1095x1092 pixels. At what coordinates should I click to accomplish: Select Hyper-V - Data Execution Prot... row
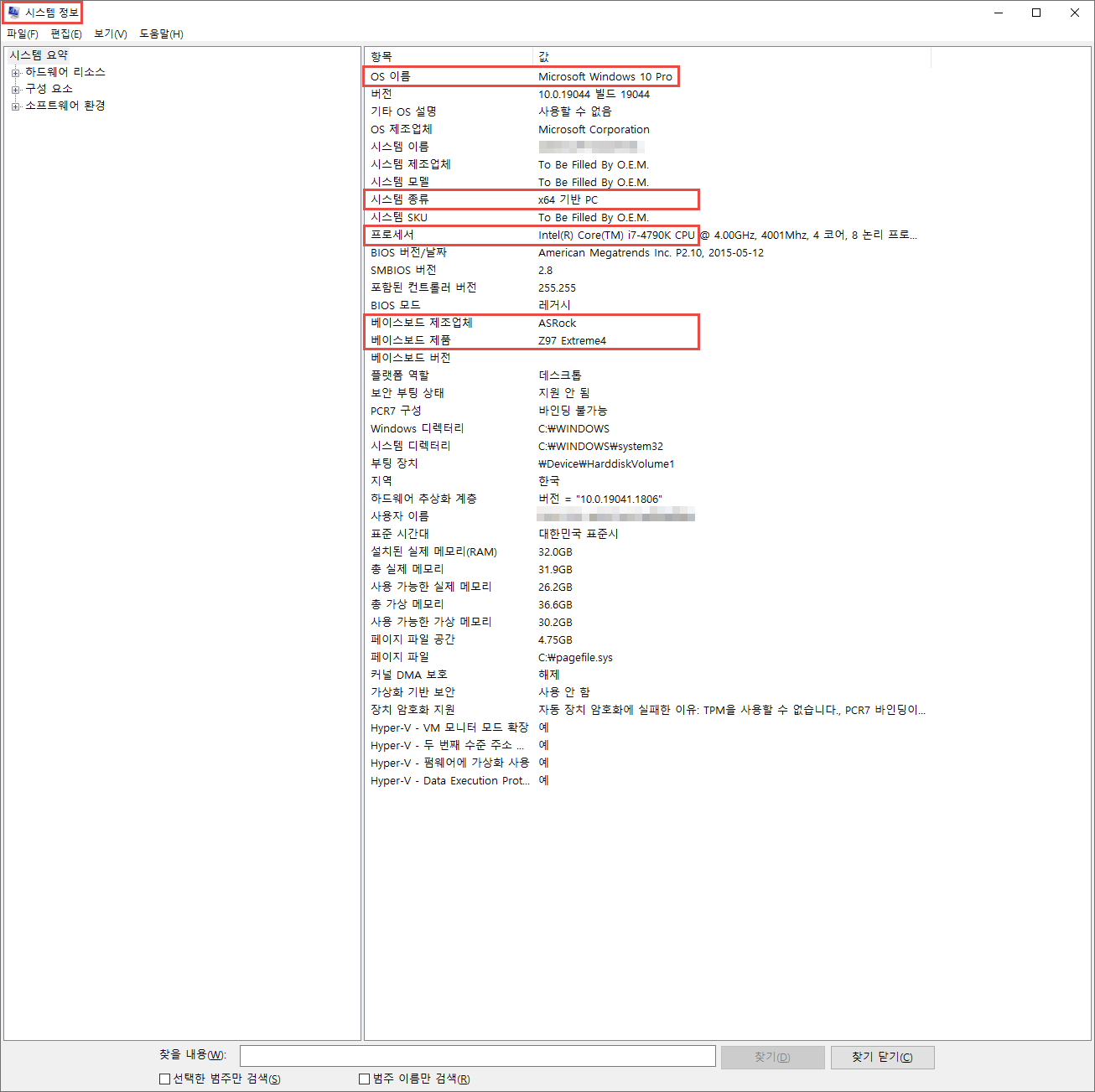(x=648, y=780)
